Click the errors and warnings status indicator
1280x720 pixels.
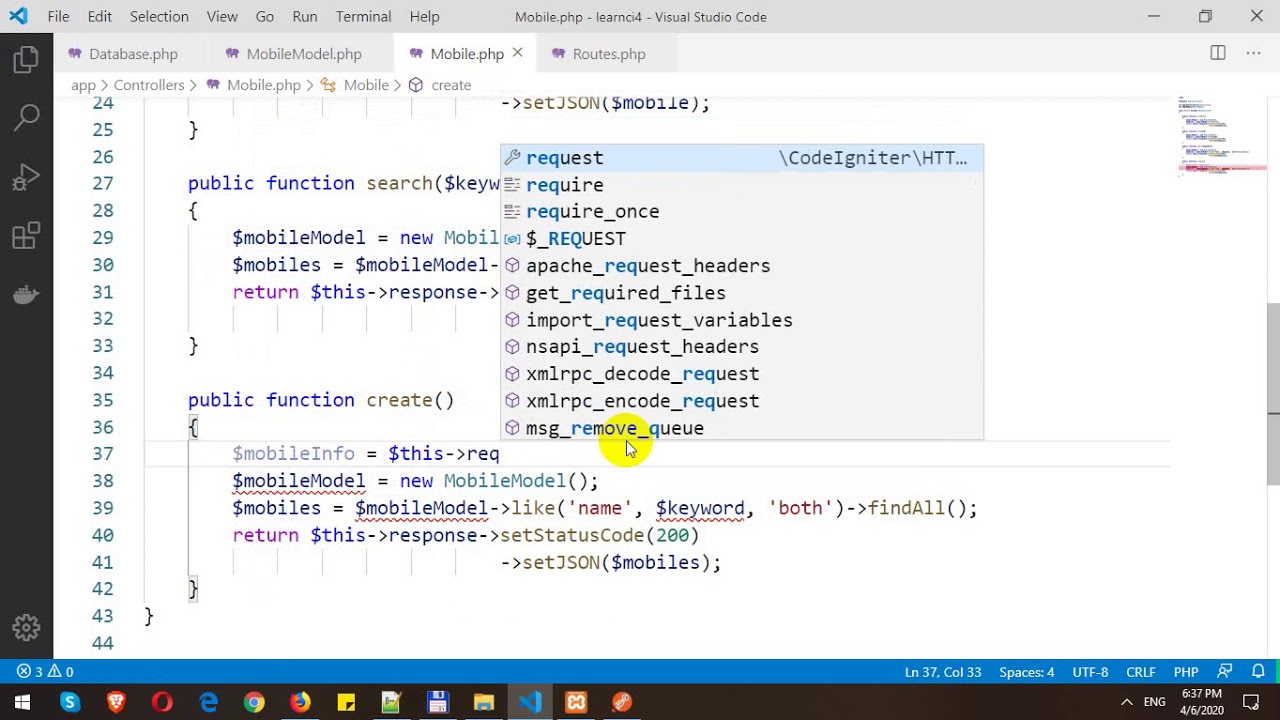[x=45, y=672]
